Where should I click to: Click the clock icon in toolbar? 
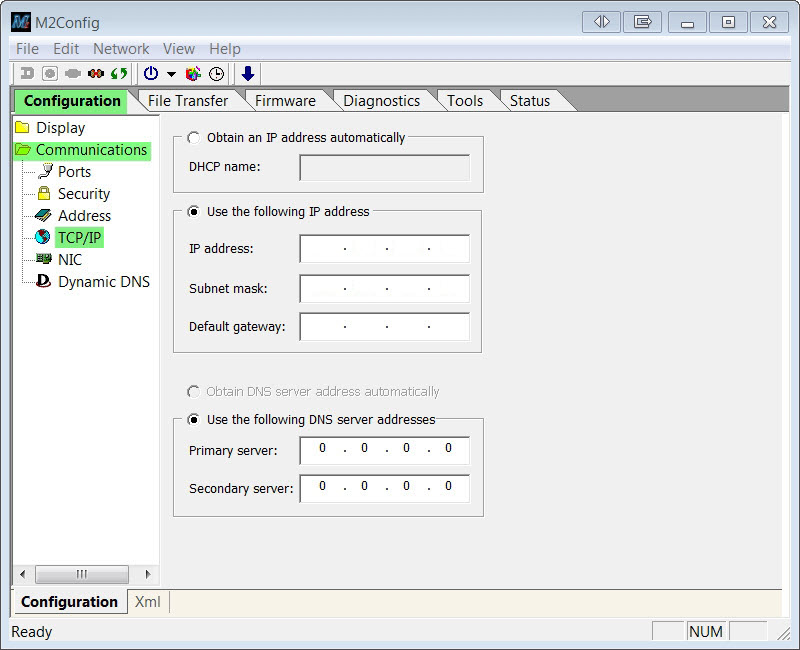pos(216,74)
